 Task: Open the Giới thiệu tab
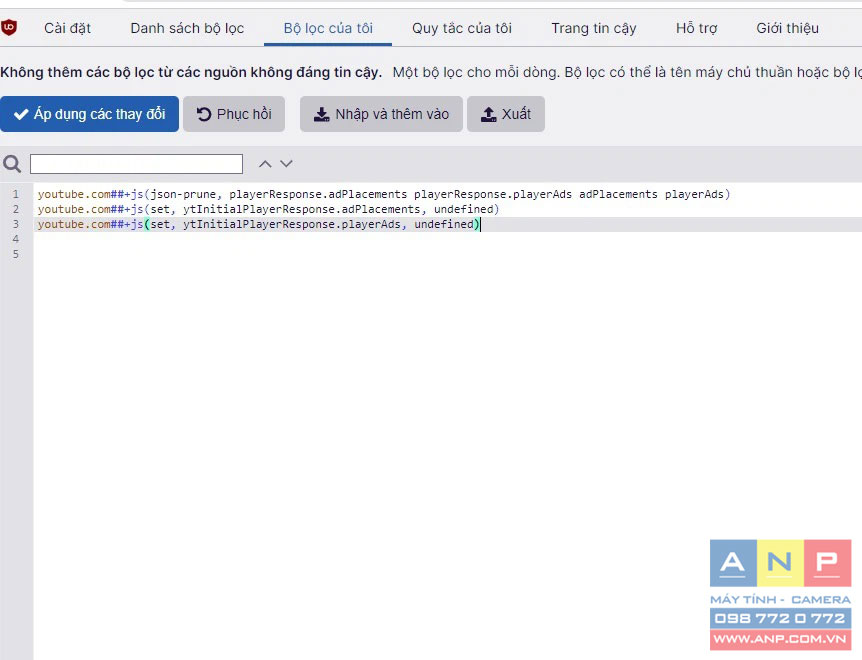787,28
